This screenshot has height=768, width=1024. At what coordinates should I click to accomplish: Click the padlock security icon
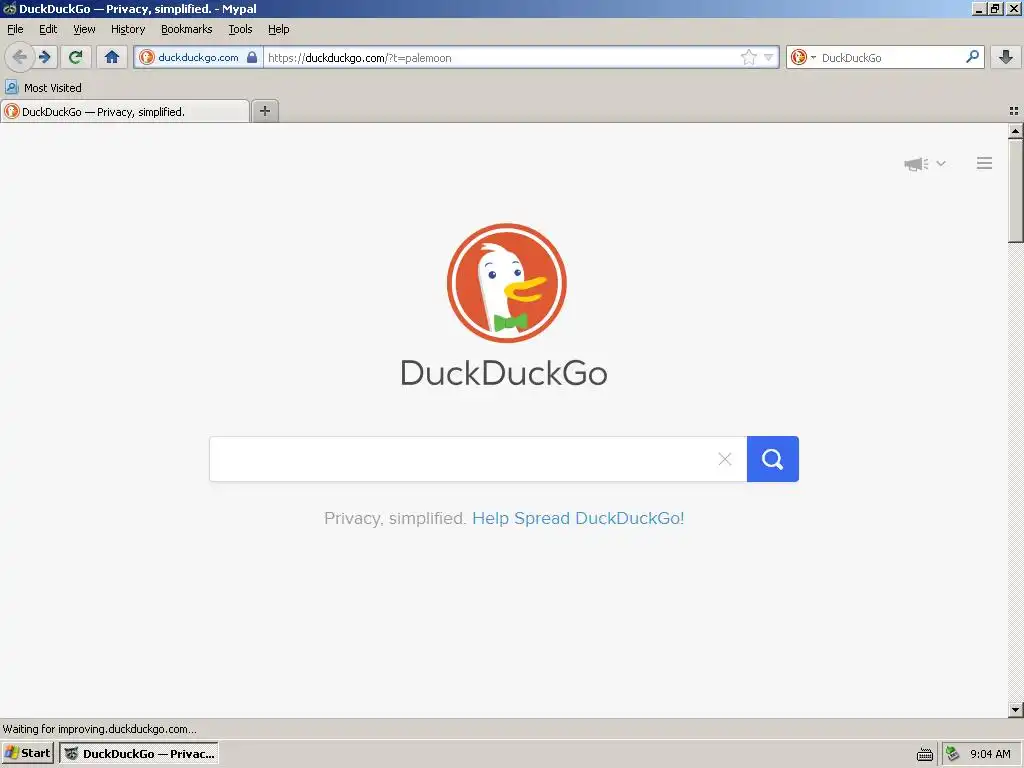[252, 57]
